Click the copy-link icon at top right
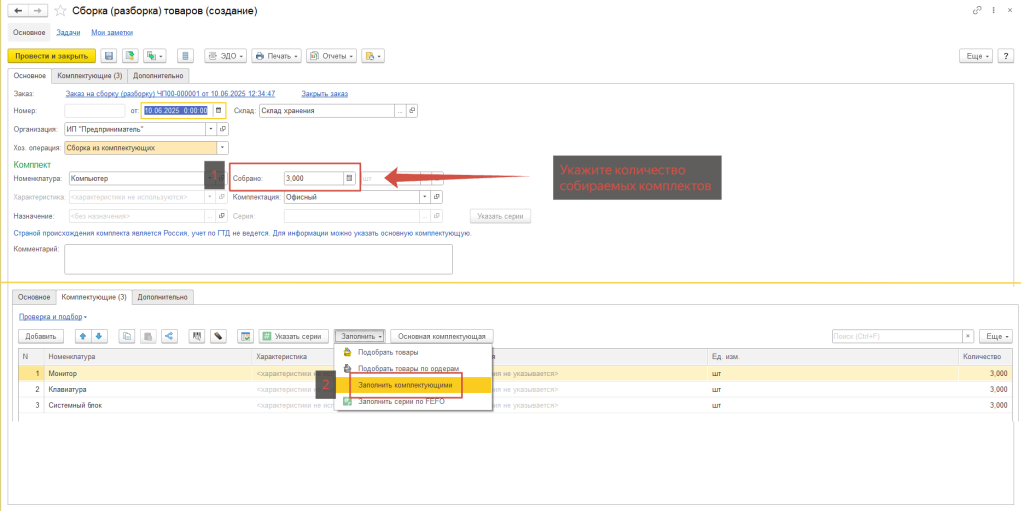 (977, 11)
